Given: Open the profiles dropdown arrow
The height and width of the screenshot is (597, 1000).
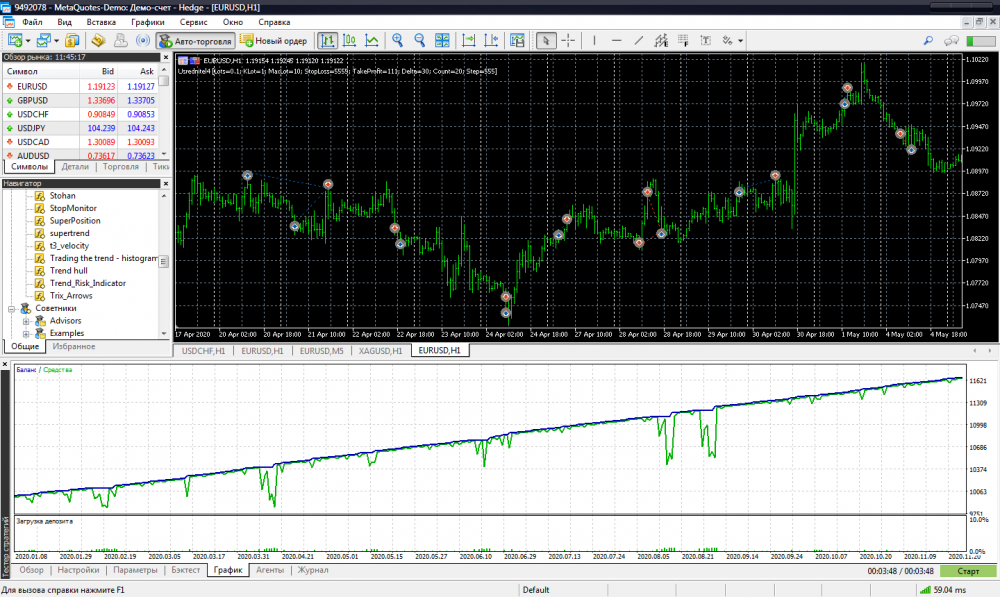Looking at the screenshot, I should tap(57, 41).
